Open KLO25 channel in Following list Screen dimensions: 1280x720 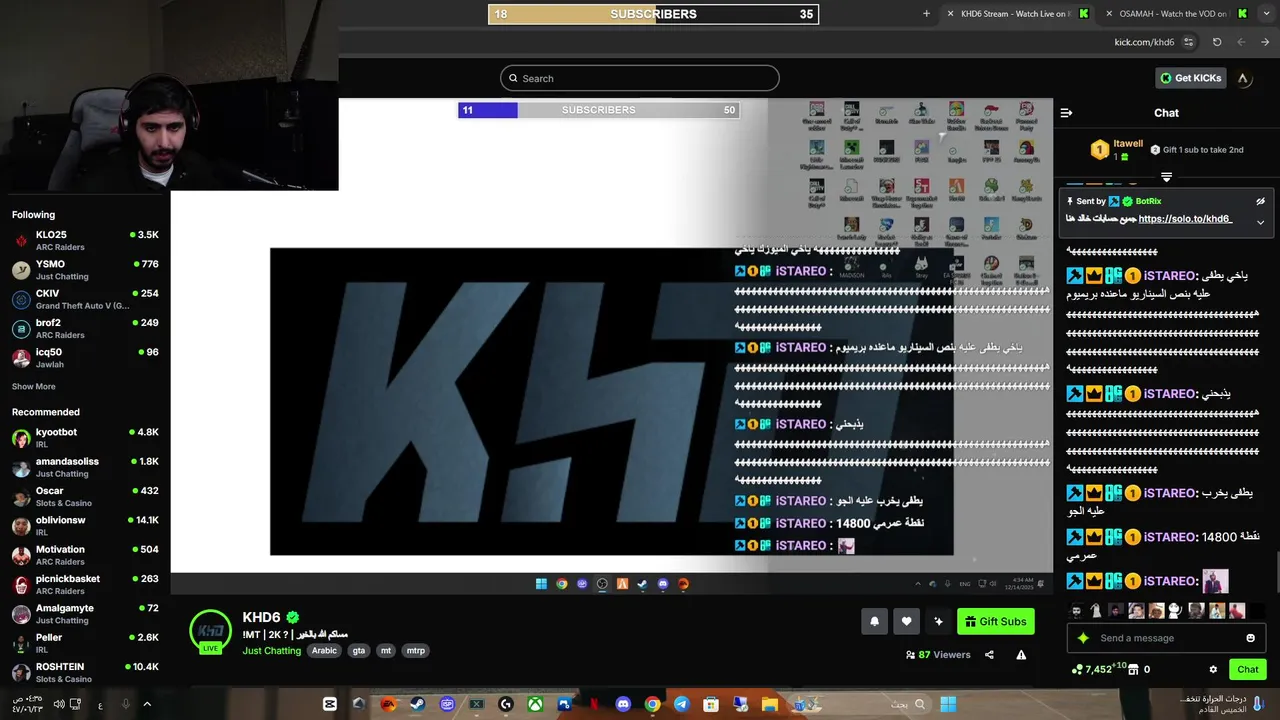[x=85, y=240]
